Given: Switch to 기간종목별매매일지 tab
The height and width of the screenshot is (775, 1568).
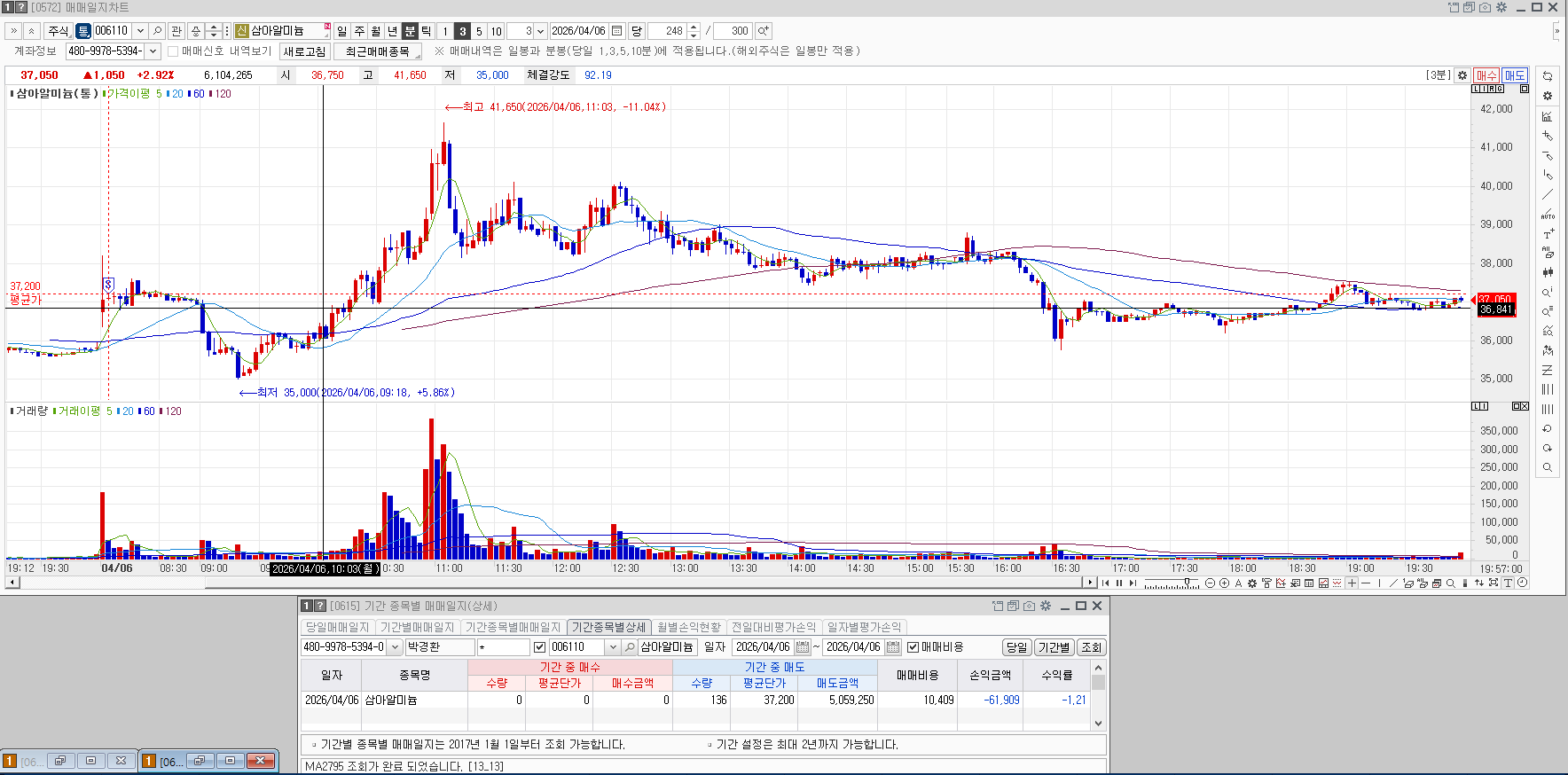Looking at the screenshot, I should [x=513, y=627].
